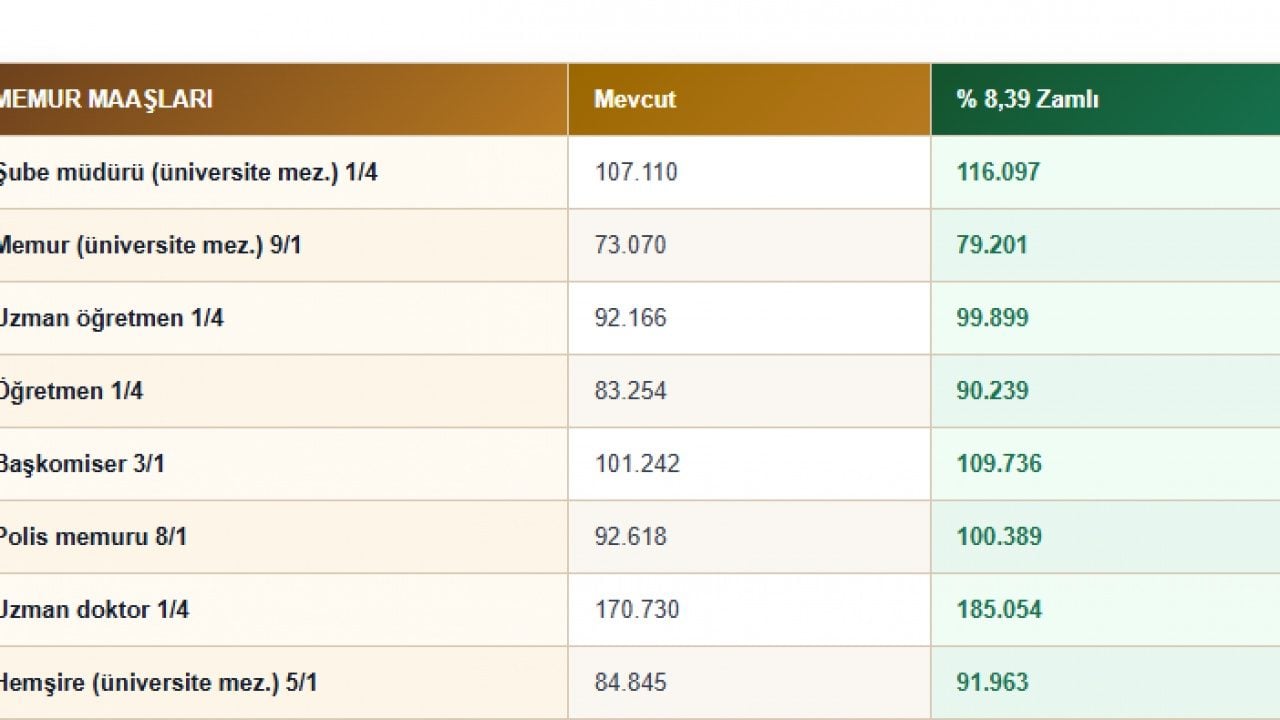Image resolution: width=1280 pixels, height=720 pixels.
Task: Click the Hemşire (üniversite mez.) 5/1 label
Action: [x=159, y=684]
